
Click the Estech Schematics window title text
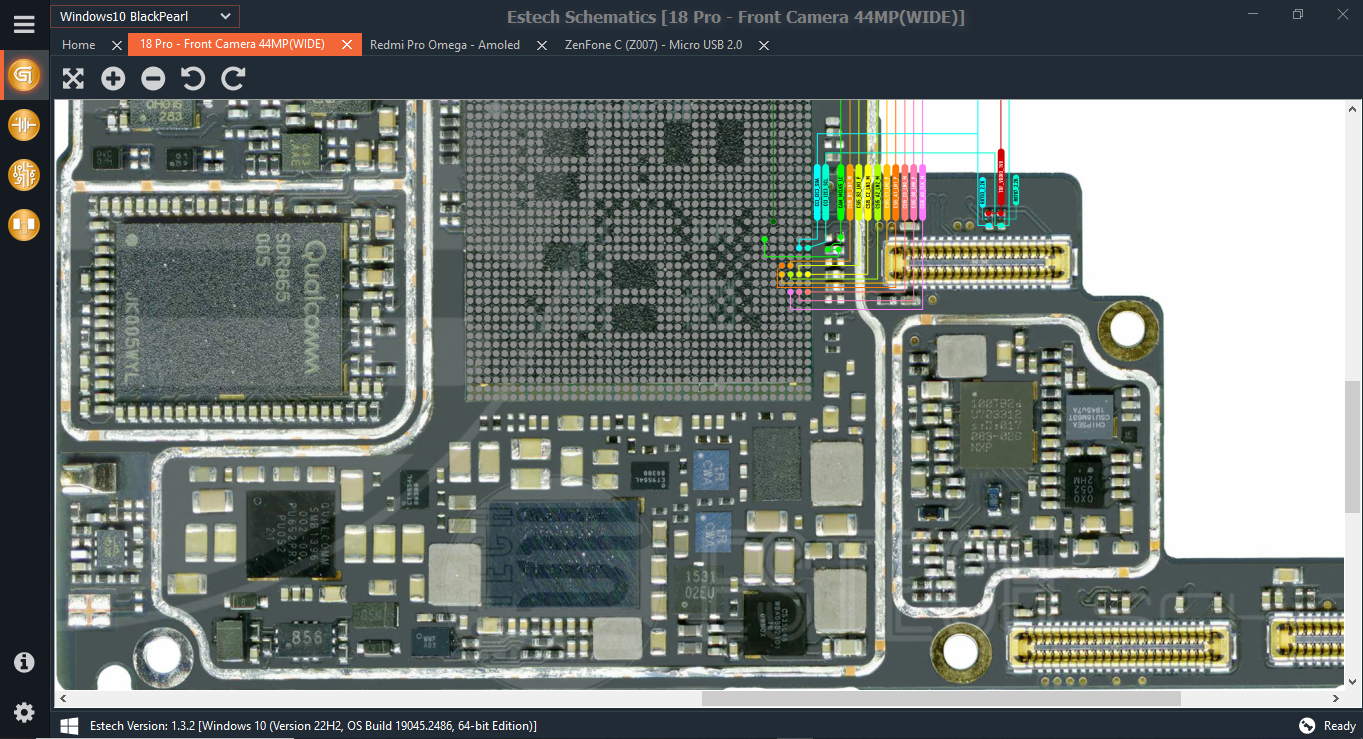point(736,17)
